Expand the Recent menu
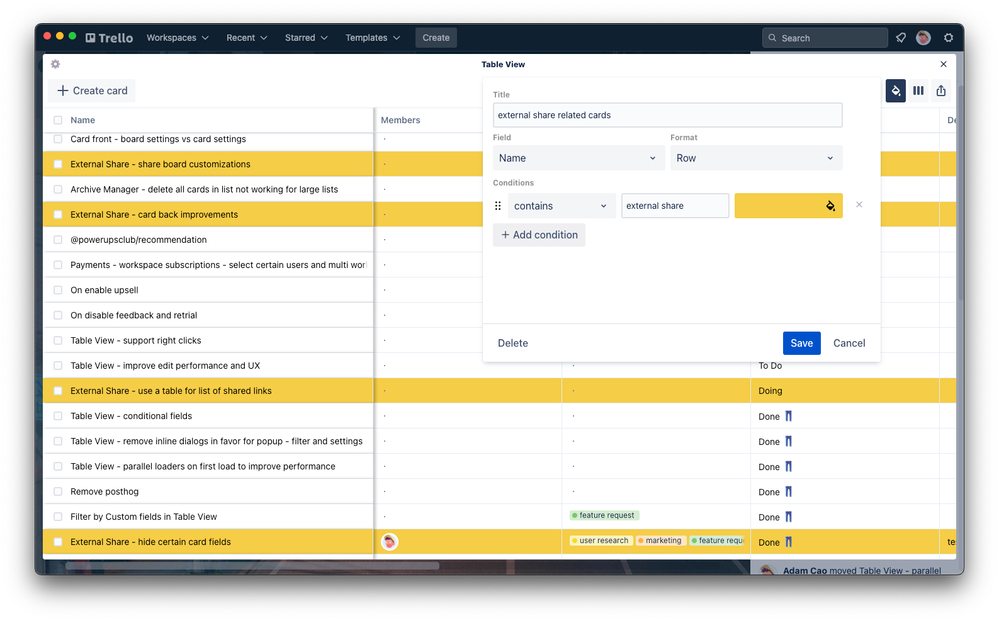 point(247,38)
